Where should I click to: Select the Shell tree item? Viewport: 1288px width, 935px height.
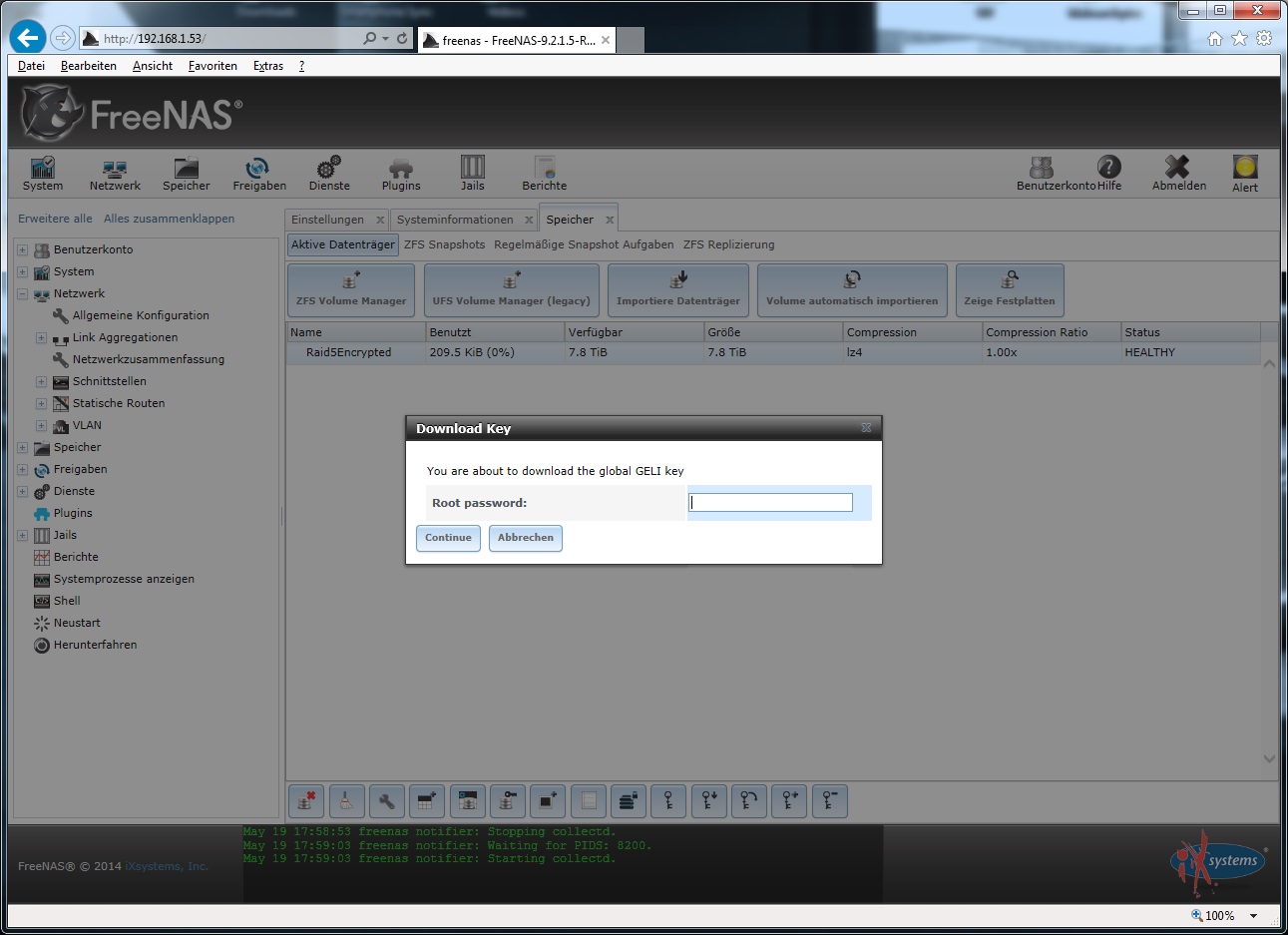click(x=67, y=601)
